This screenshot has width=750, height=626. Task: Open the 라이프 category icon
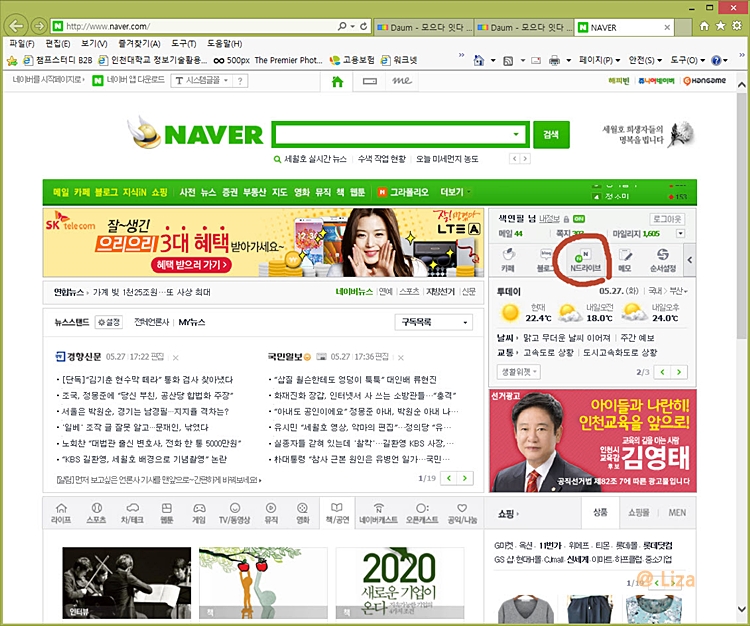[61, 514]
